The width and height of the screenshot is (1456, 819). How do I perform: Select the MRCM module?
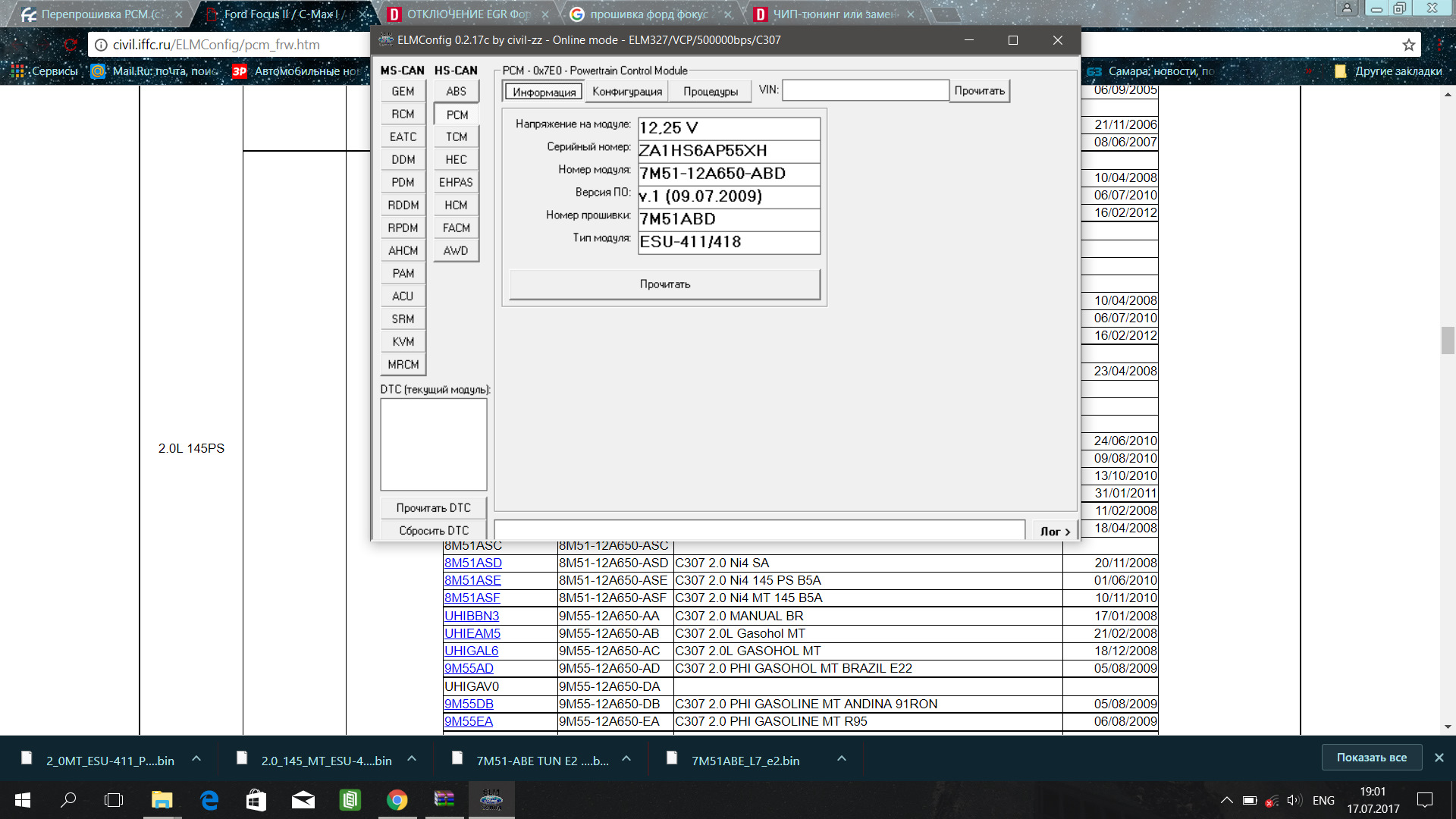click(x=403, y=364)
